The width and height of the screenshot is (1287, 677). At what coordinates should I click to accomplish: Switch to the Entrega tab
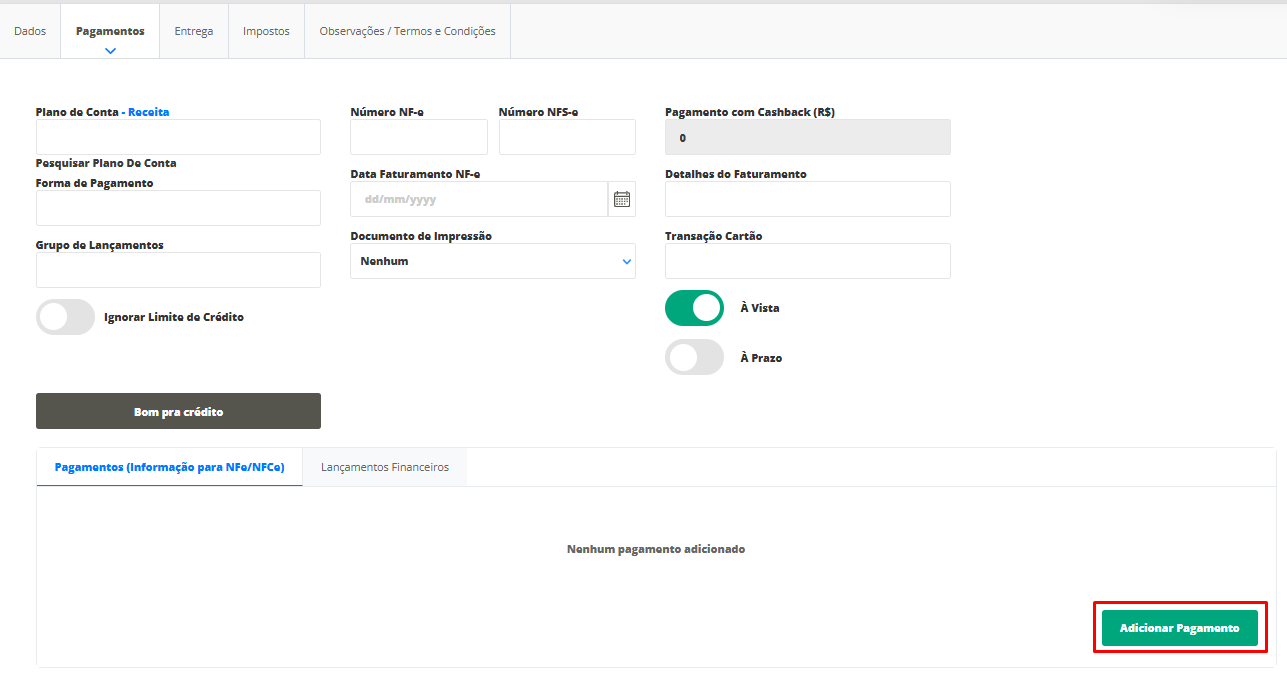coord(194,31)
